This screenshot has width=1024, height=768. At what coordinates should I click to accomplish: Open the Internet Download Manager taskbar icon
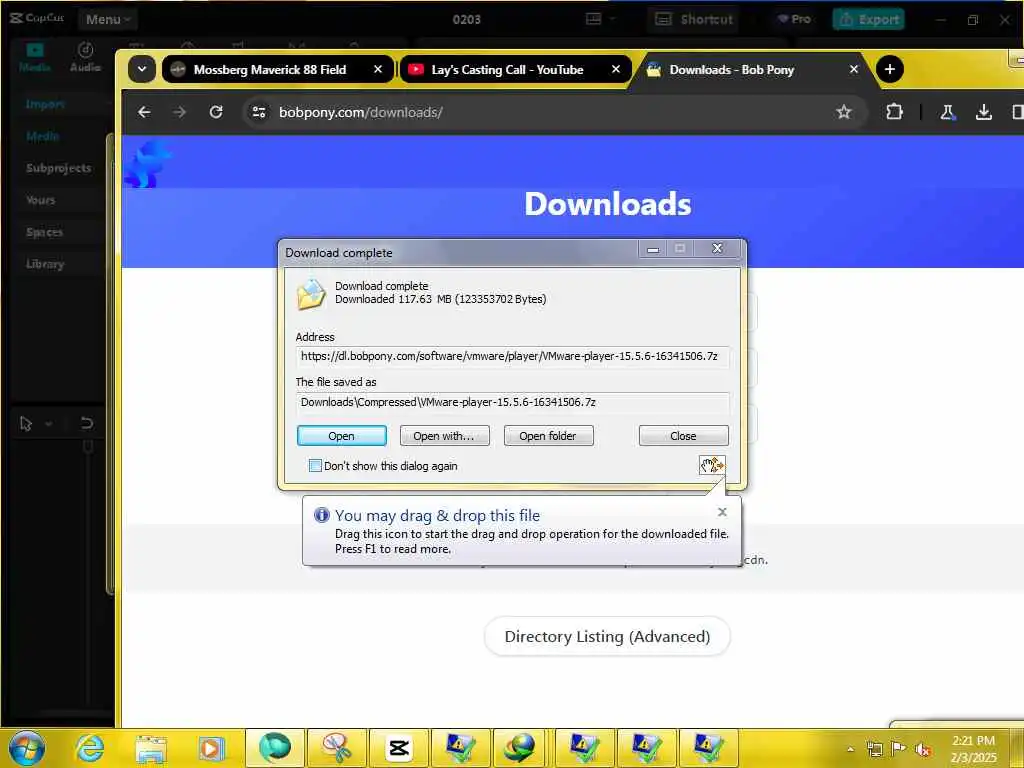520,748
